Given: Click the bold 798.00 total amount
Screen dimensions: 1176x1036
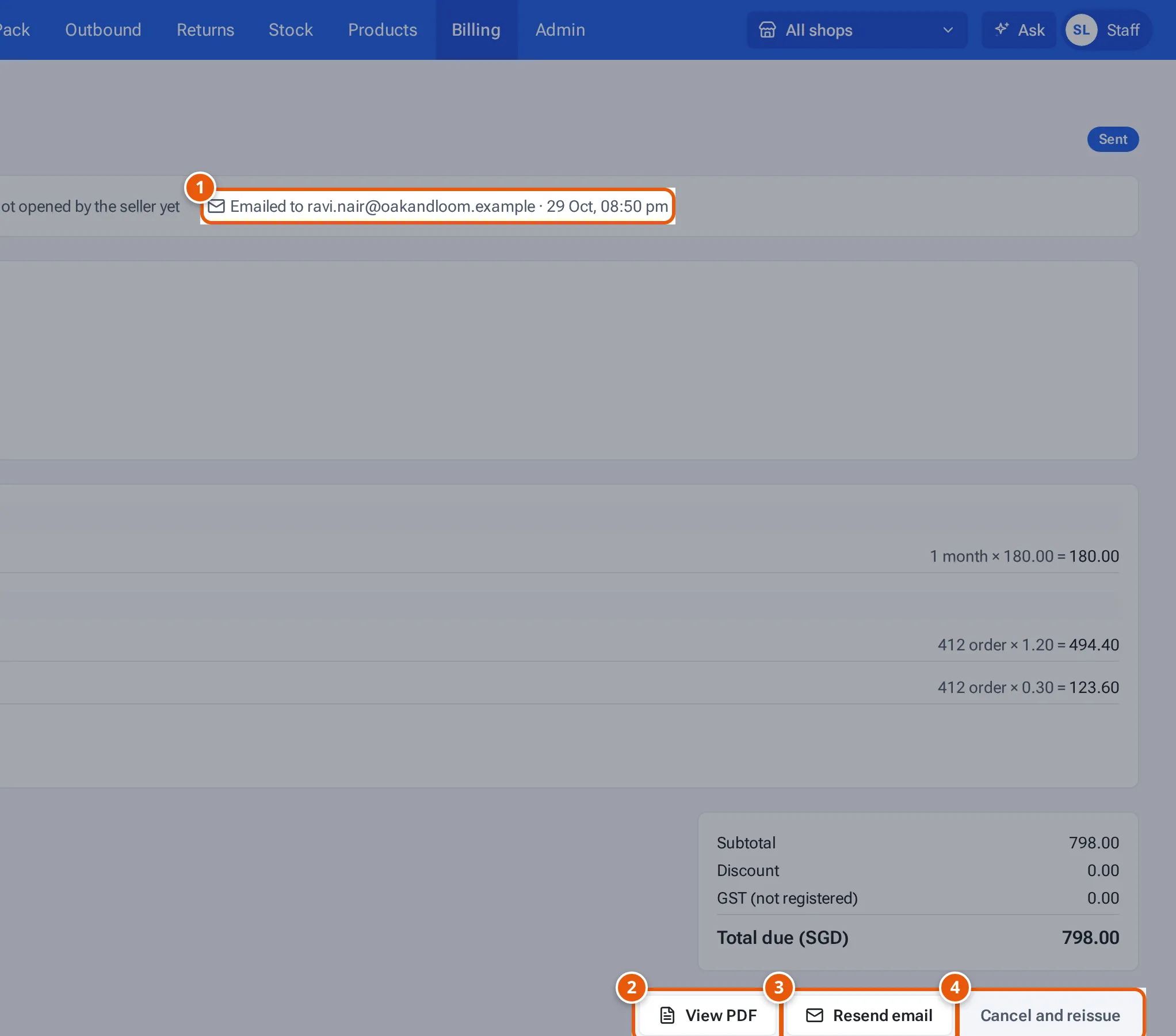Looking at the screenshot, I should (x=1090, y=938).
